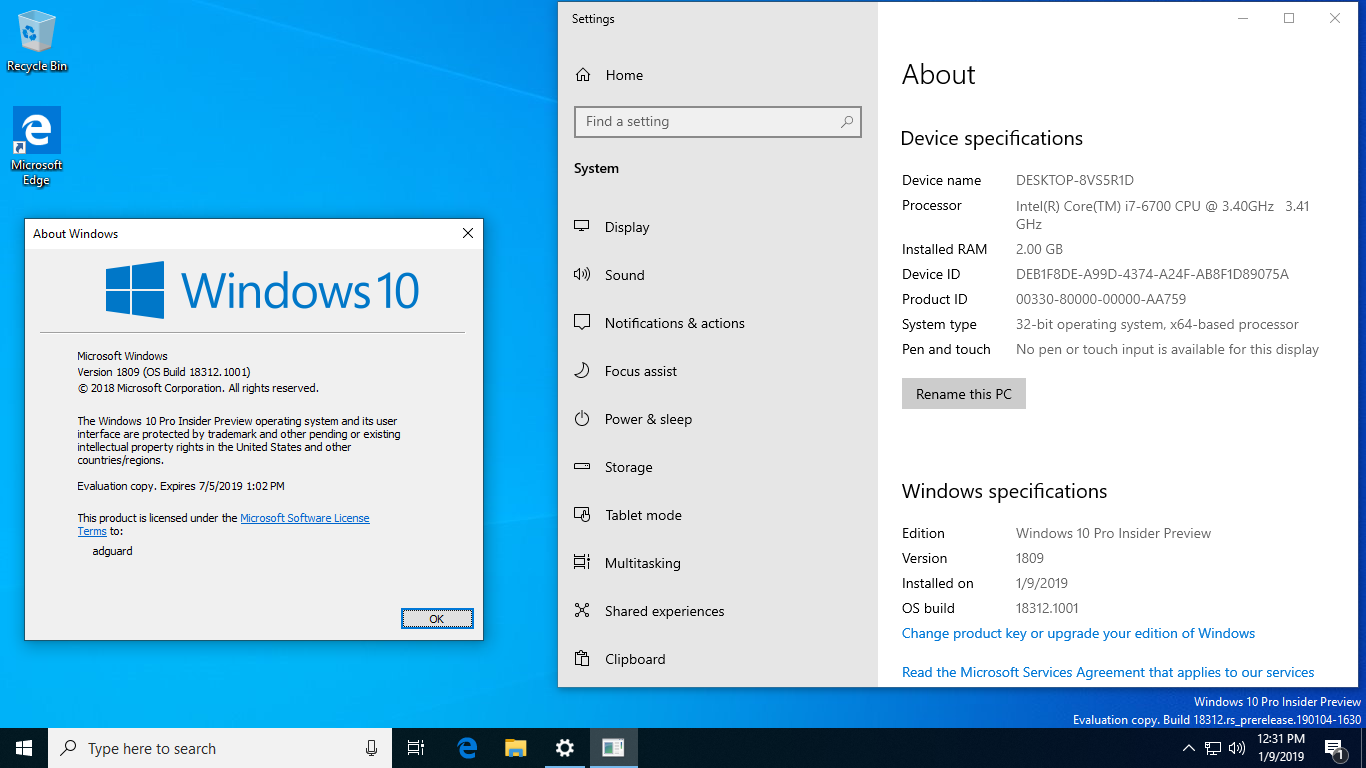Click the Edition value Windows 10 Pro Insider Preview
Viewport: 1366px width, 768px height.
coord(1113,533)
